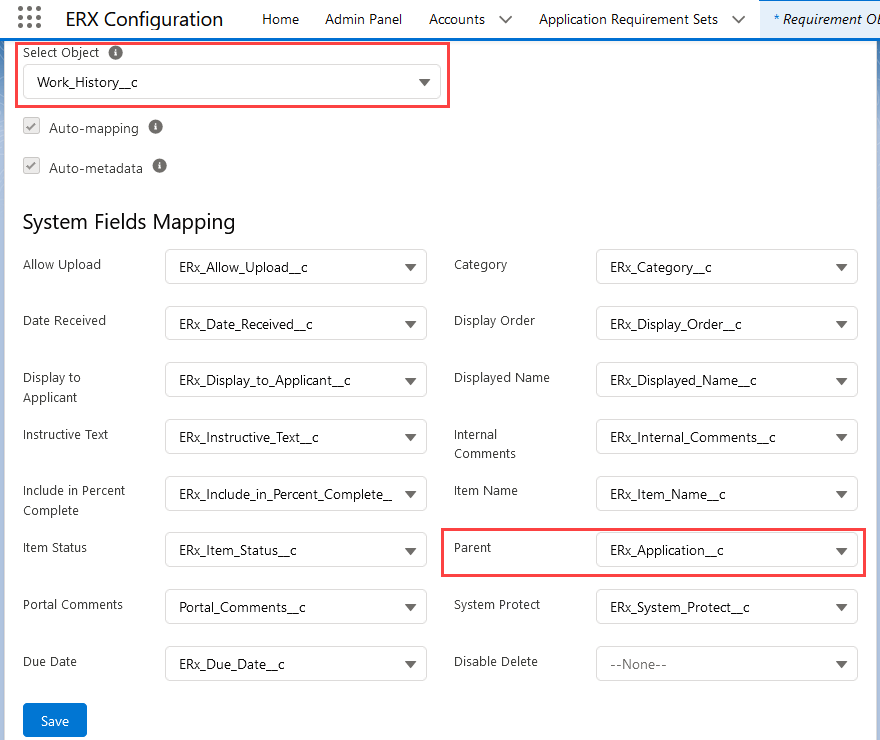The height and width of the screenshot is (740, 880).
Task: Toggle the Auto-metadata checkbox
Action: tap(32, 167)
